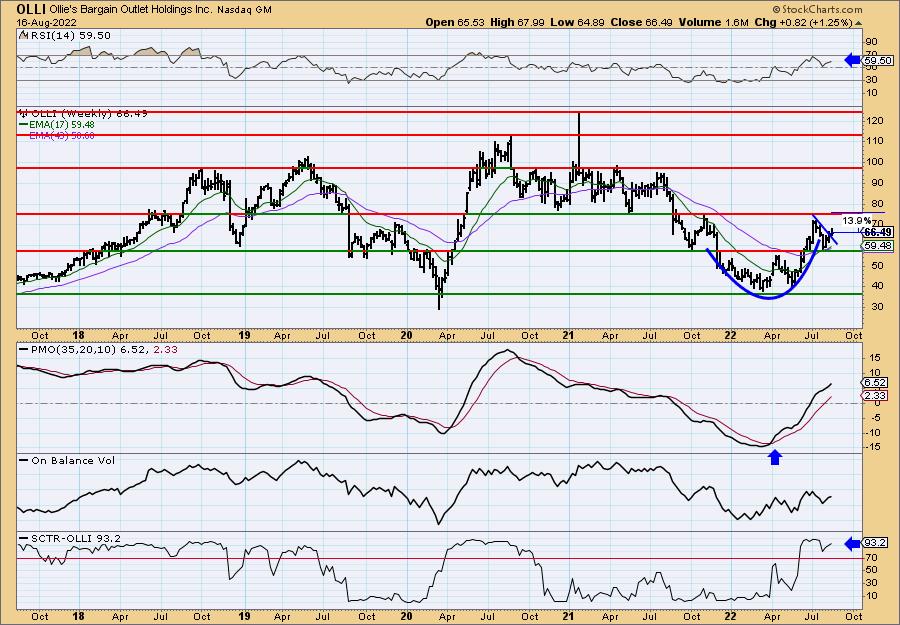The image size is (900, 625).
Task: Click the green line marker before EMA(17)
Action: 23,125
